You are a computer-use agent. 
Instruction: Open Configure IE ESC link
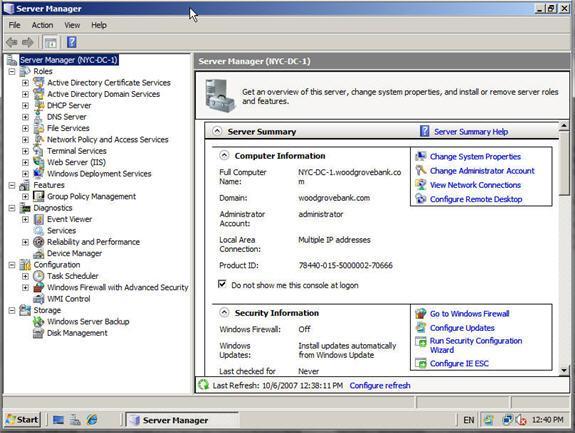point(459,364)
